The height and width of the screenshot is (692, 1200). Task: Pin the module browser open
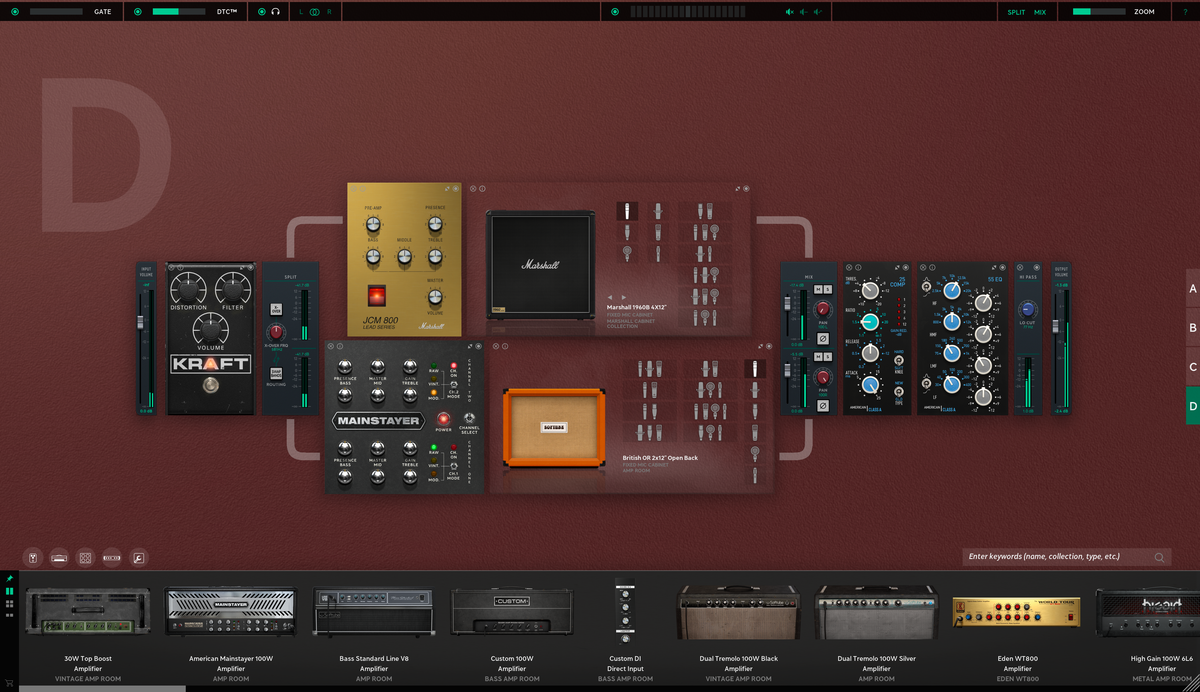coord(10,578)
